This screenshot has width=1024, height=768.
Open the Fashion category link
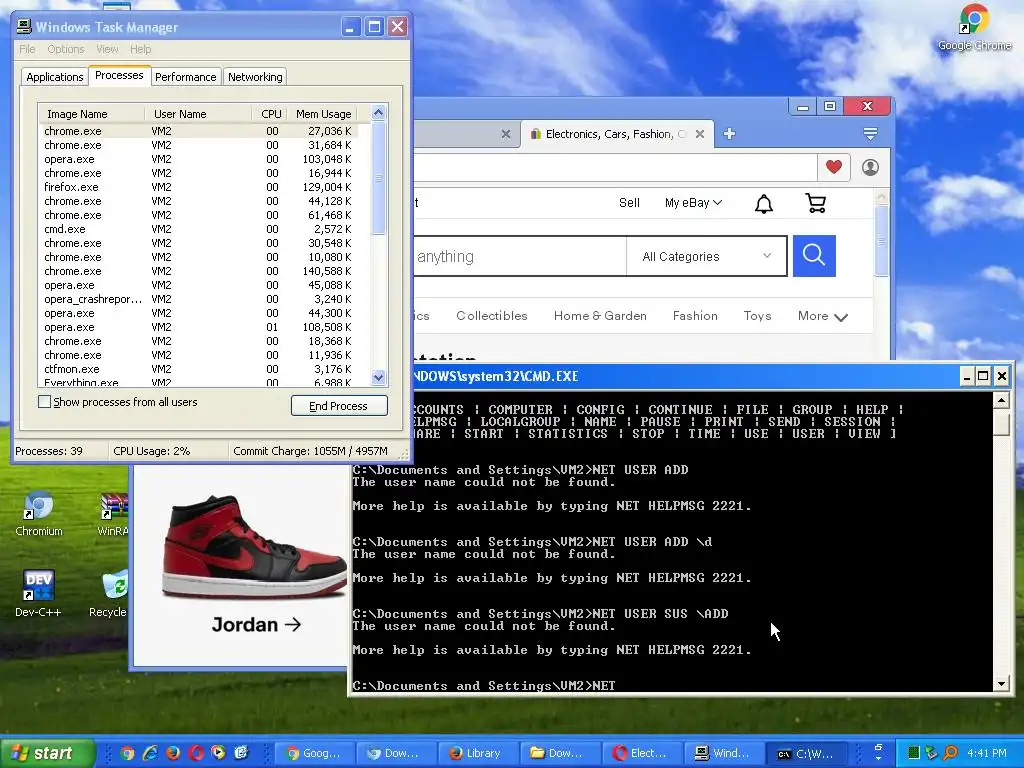(x=695, y=316)
